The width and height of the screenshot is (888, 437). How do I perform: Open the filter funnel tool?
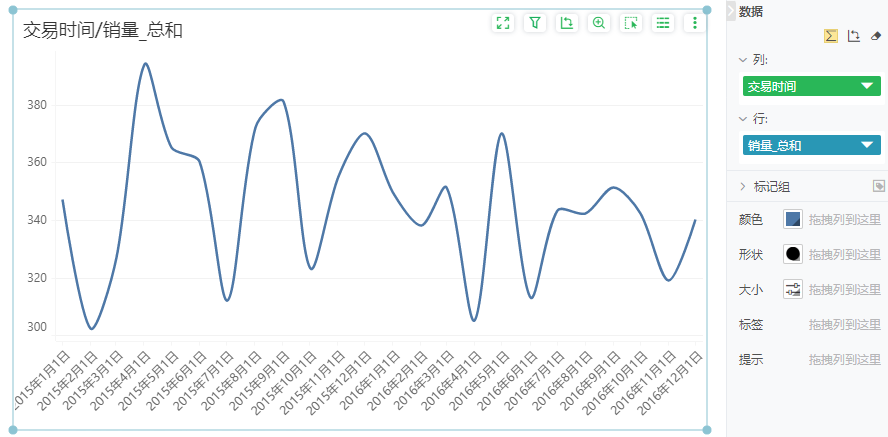tap(535, 23)
